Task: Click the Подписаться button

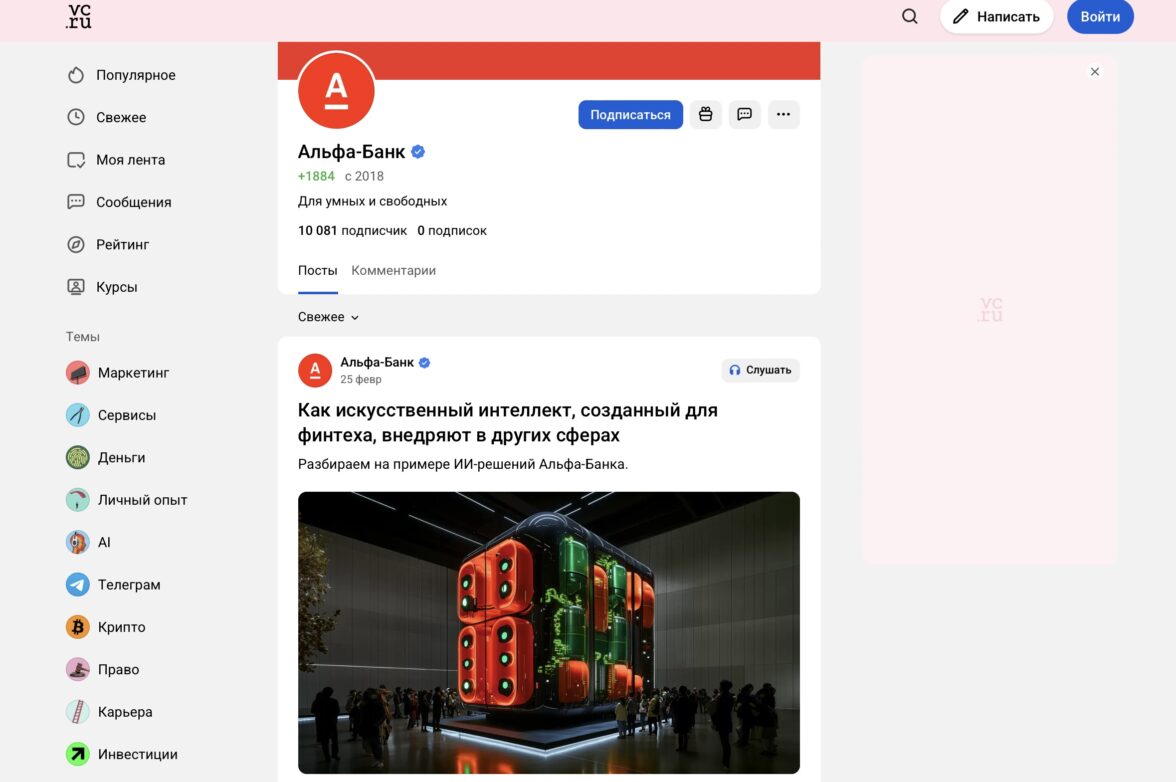Action: pyautogui.click(x=630, y=115)
